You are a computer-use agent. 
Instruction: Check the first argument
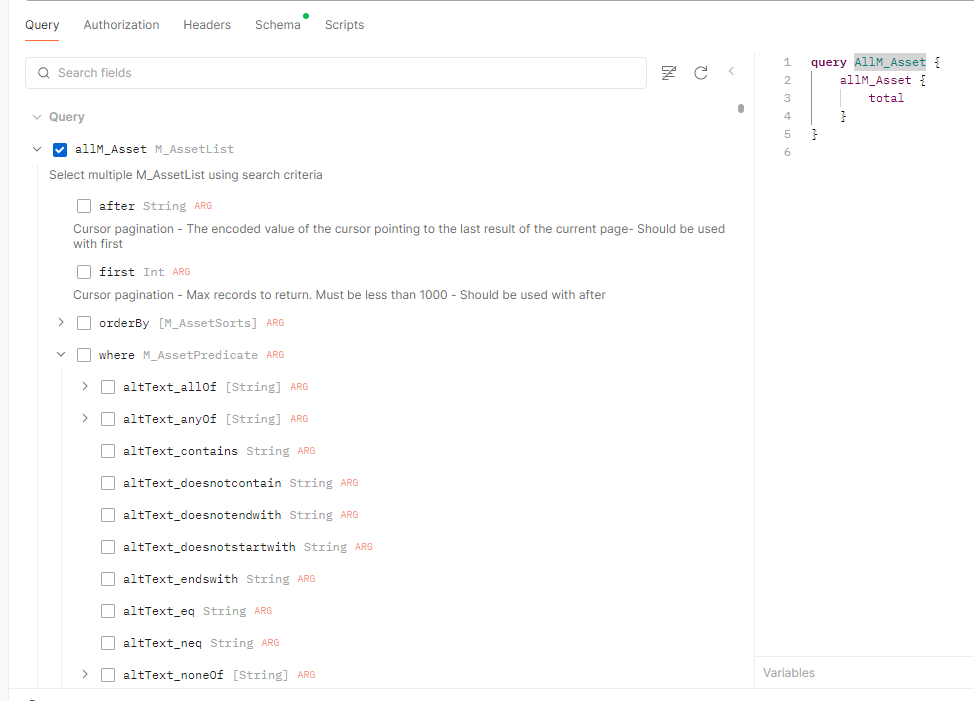tap(84, 271)
